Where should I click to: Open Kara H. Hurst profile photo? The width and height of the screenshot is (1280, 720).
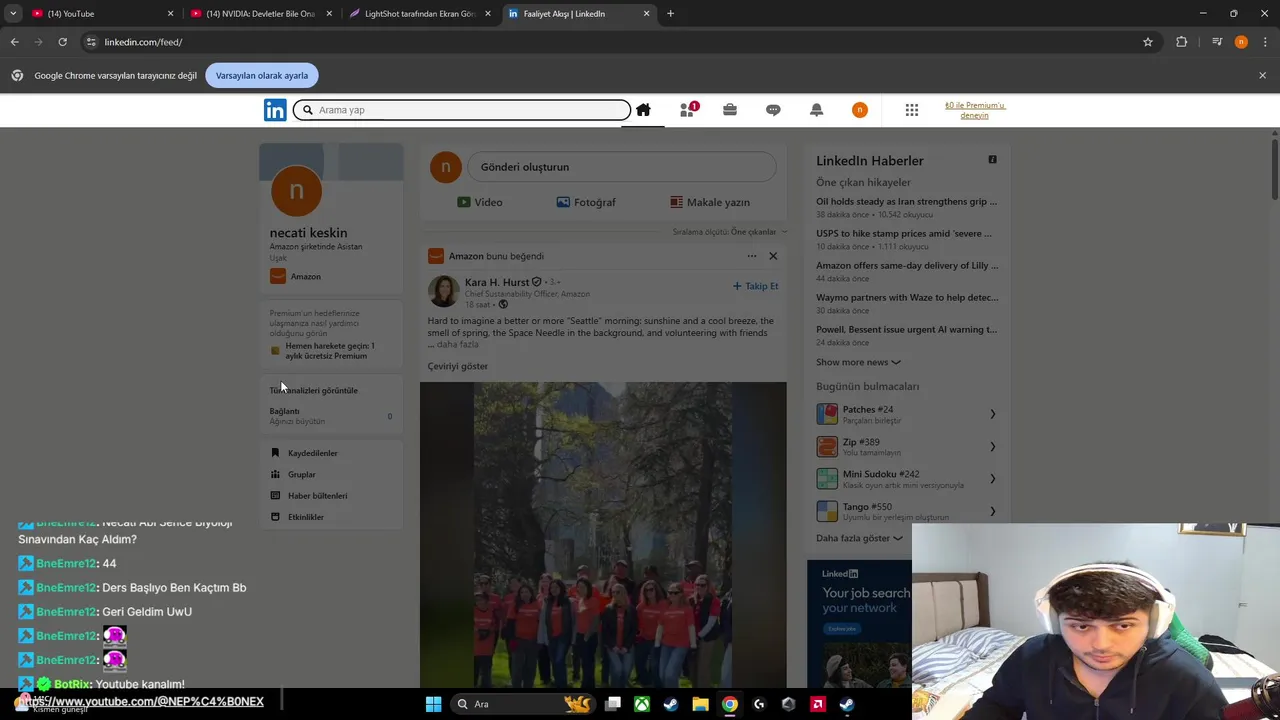click(x=443, y=291)
